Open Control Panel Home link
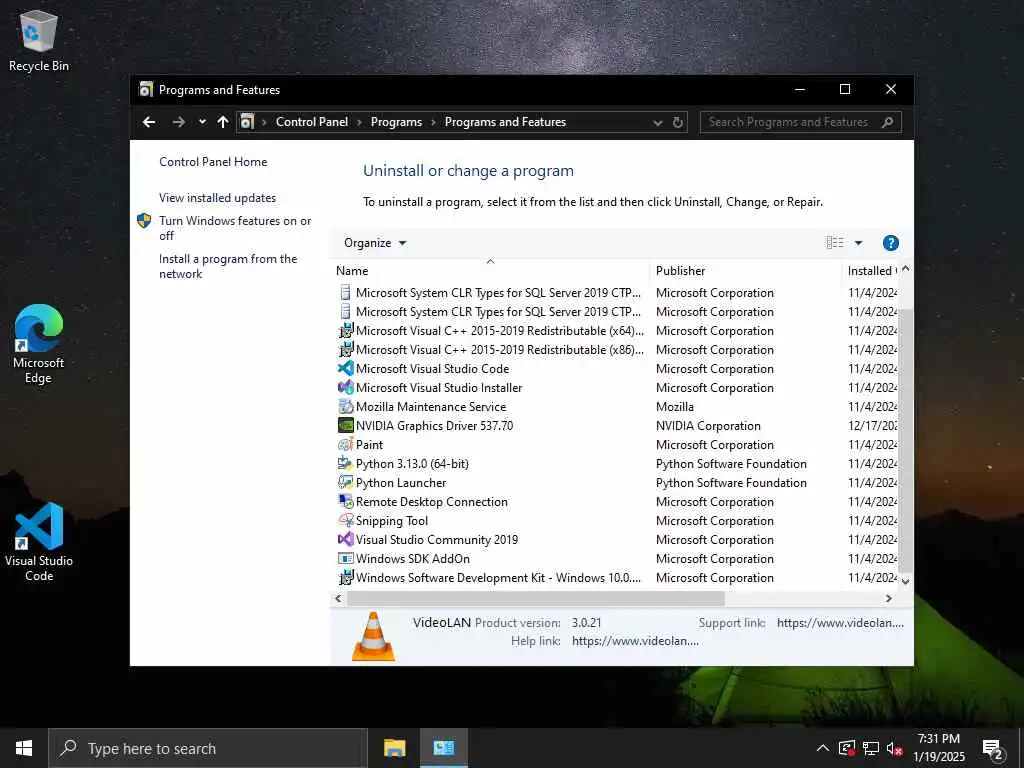 213,162
